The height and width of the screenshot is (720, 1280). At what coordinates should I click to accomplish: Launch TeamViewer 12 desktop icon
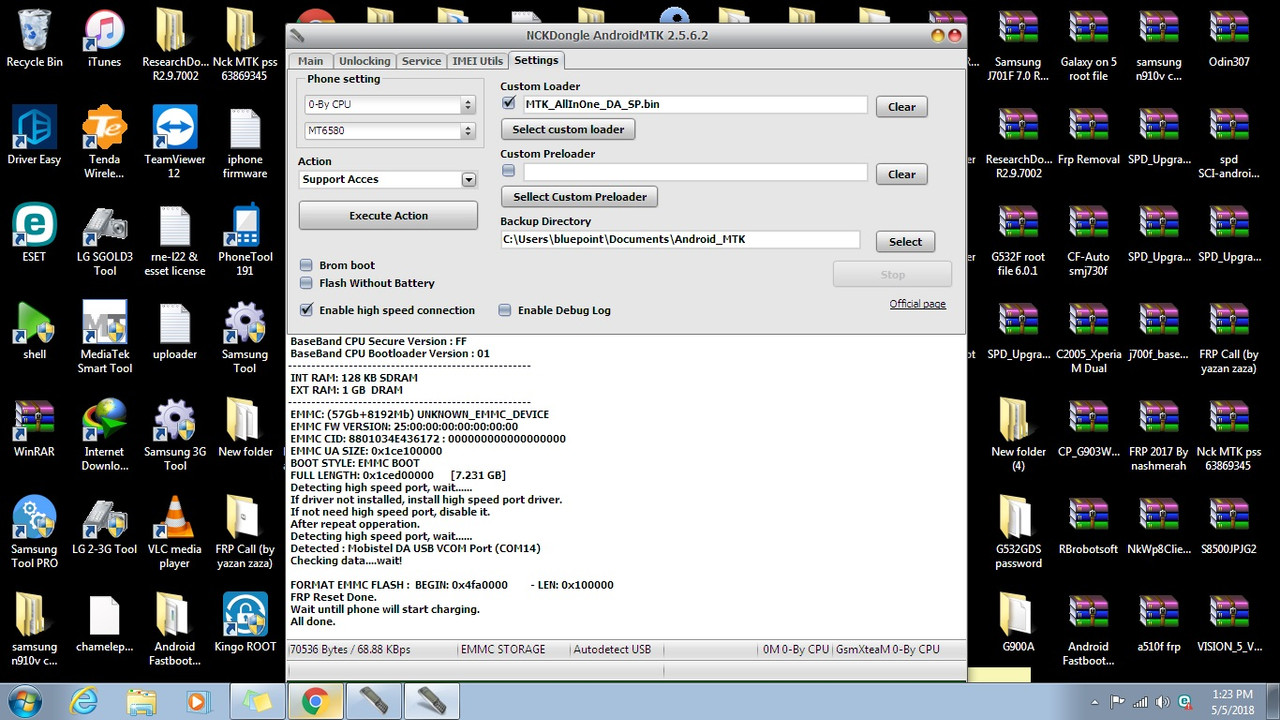(x=174, y=143)
